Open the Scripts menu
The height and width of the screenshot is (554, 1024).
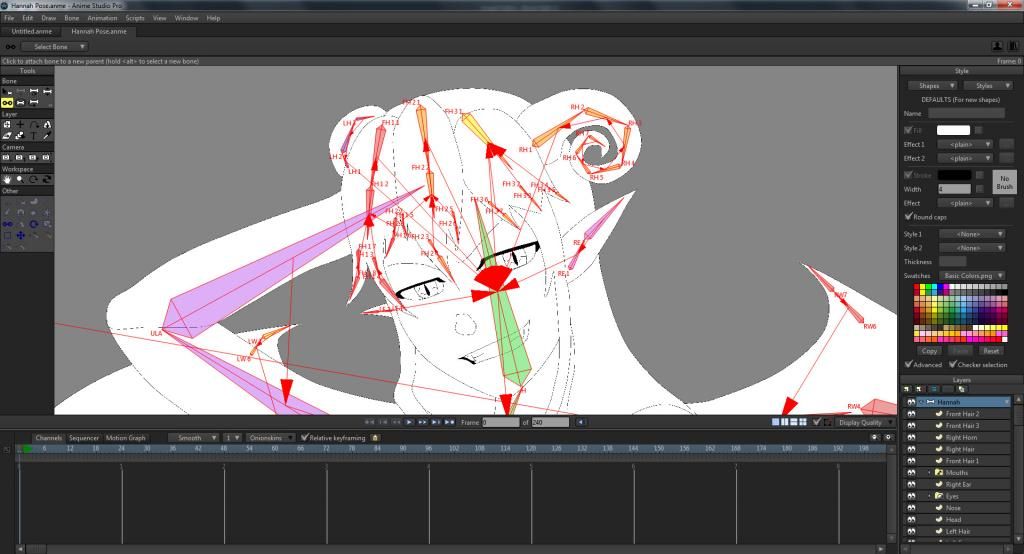pyautogui.click(x=135, y=18)
